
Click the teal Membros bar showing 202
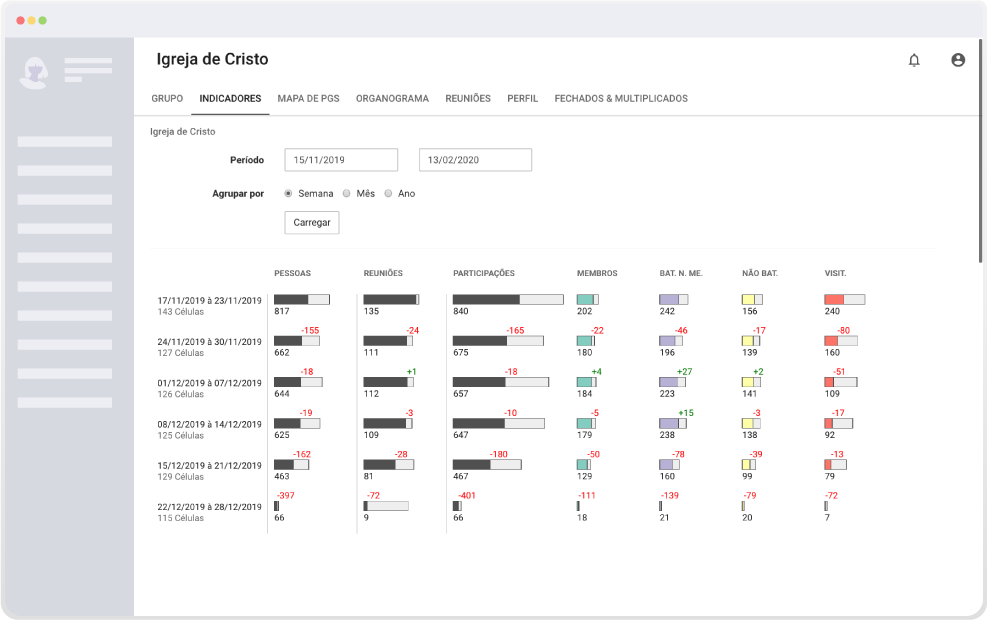tap(587, 300)
